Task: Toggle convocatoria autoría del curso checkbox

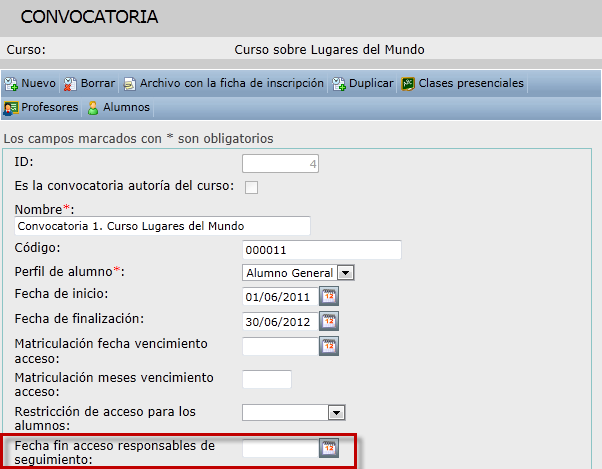Action: coord(251,188)
